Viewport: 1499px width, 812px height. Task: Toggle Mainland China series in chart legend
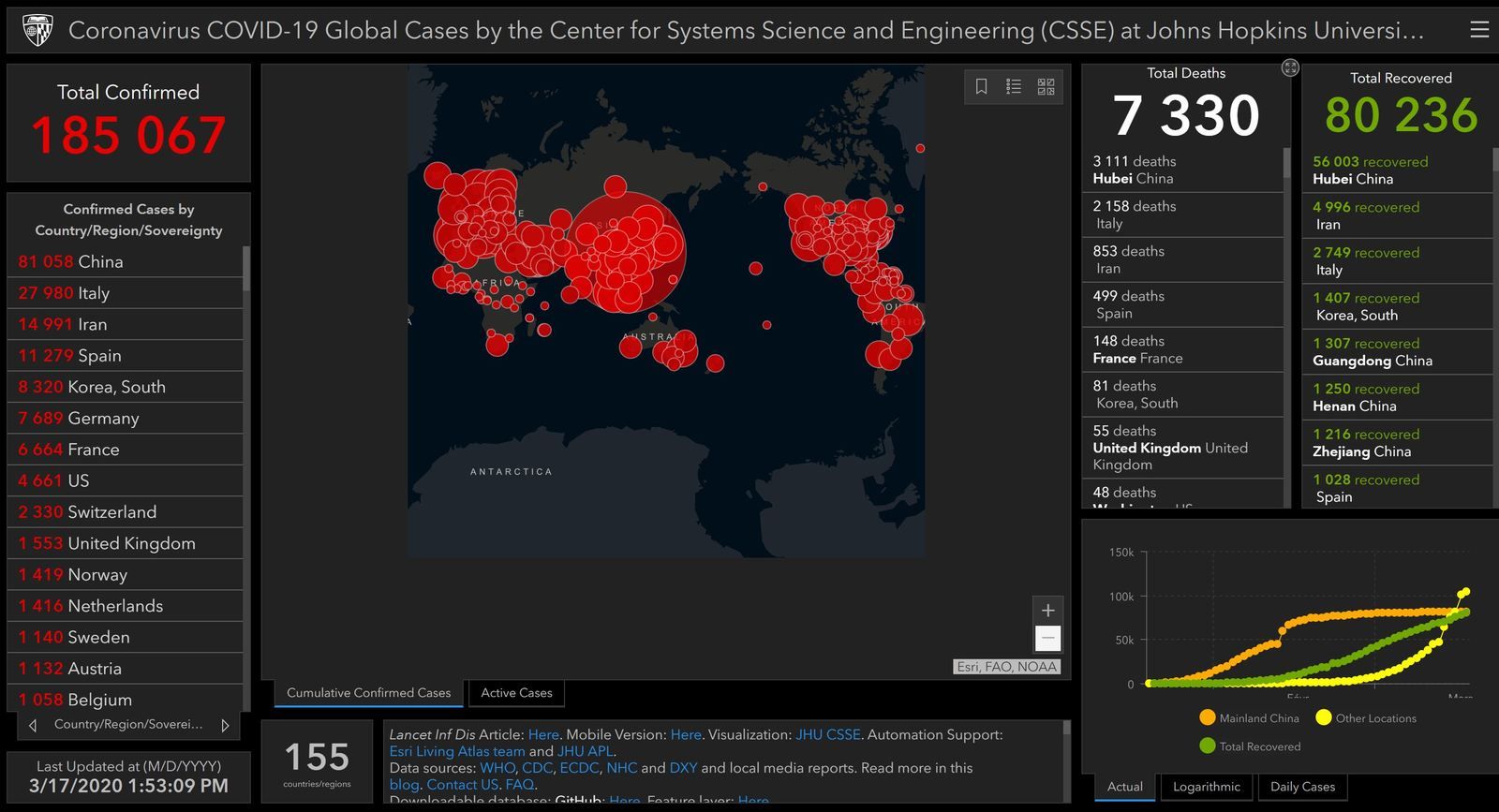(1250, 718)
